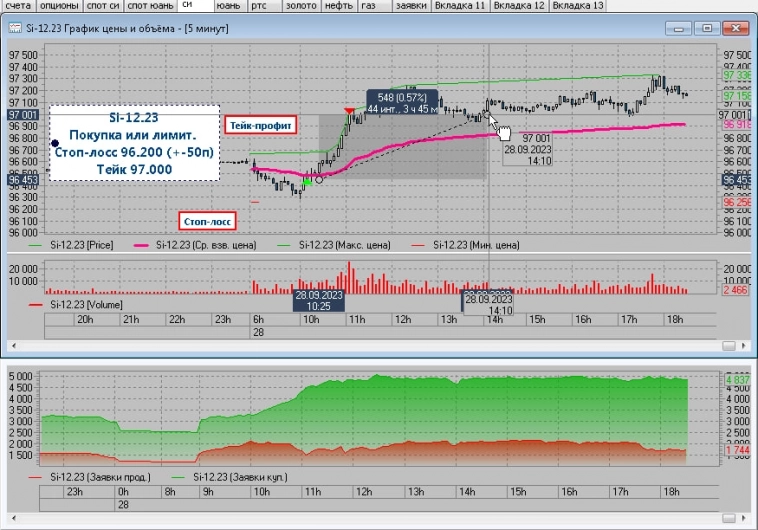Click the 548 (0.57%) measurement tooltip
Screen dimensions: 758x530
402,103
